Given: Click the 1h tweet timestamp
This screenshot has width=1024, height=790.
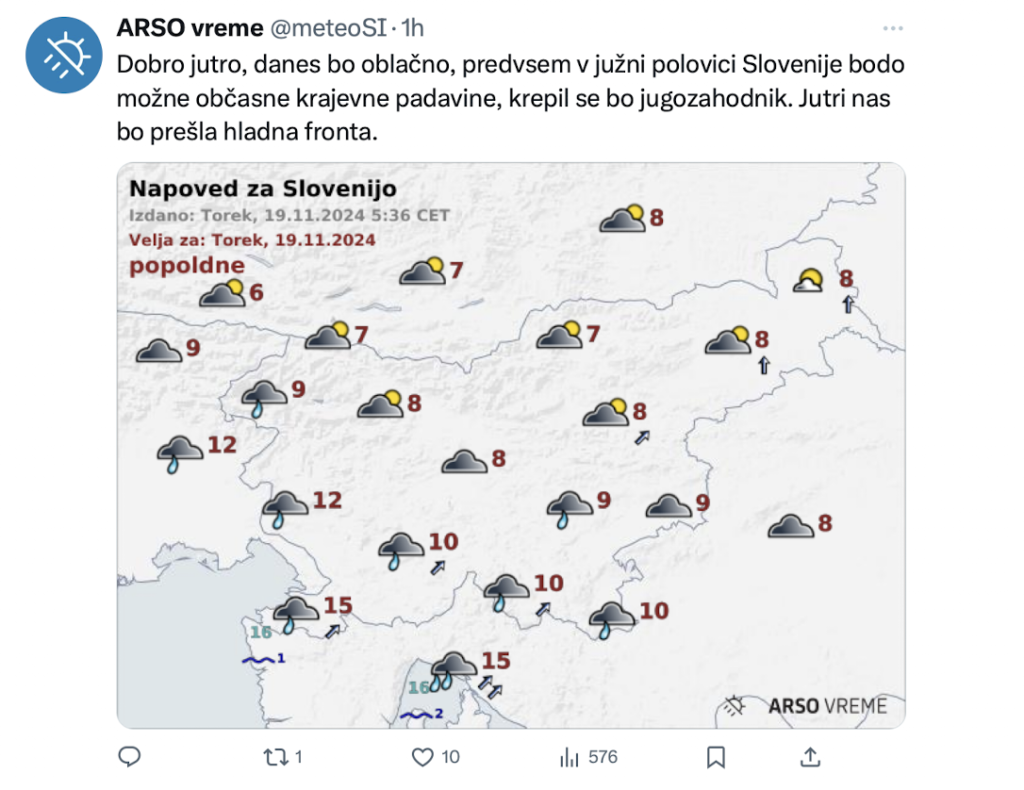Looking at the screenshot, I should [x=413, y=28].
